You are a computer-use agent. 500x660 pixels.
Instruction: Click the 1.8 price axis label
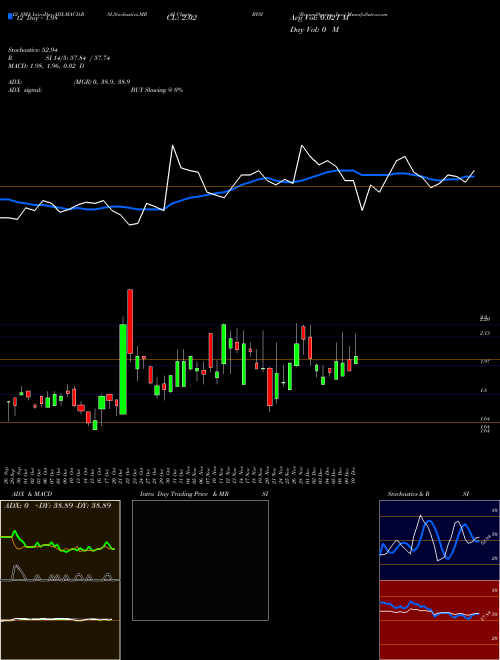tap(484, 391)
